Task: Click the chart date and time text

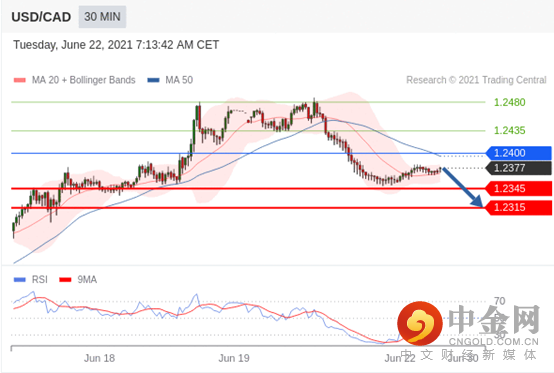Action: [116, 45]
